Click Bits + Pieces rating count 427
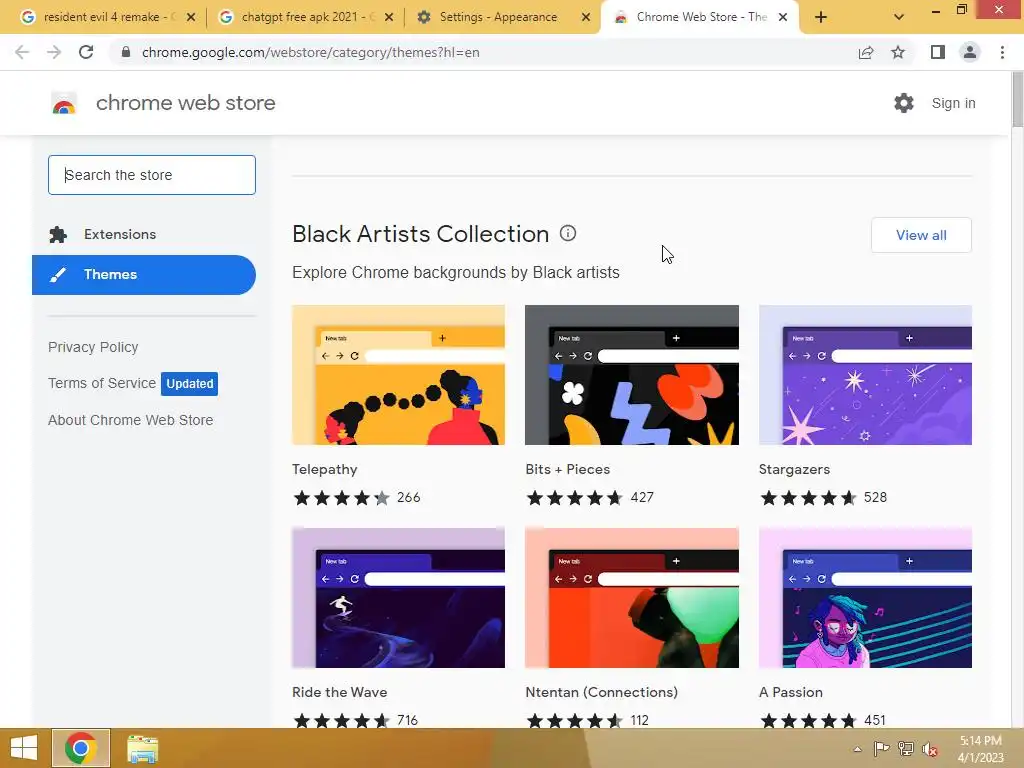 pos(642,498)
